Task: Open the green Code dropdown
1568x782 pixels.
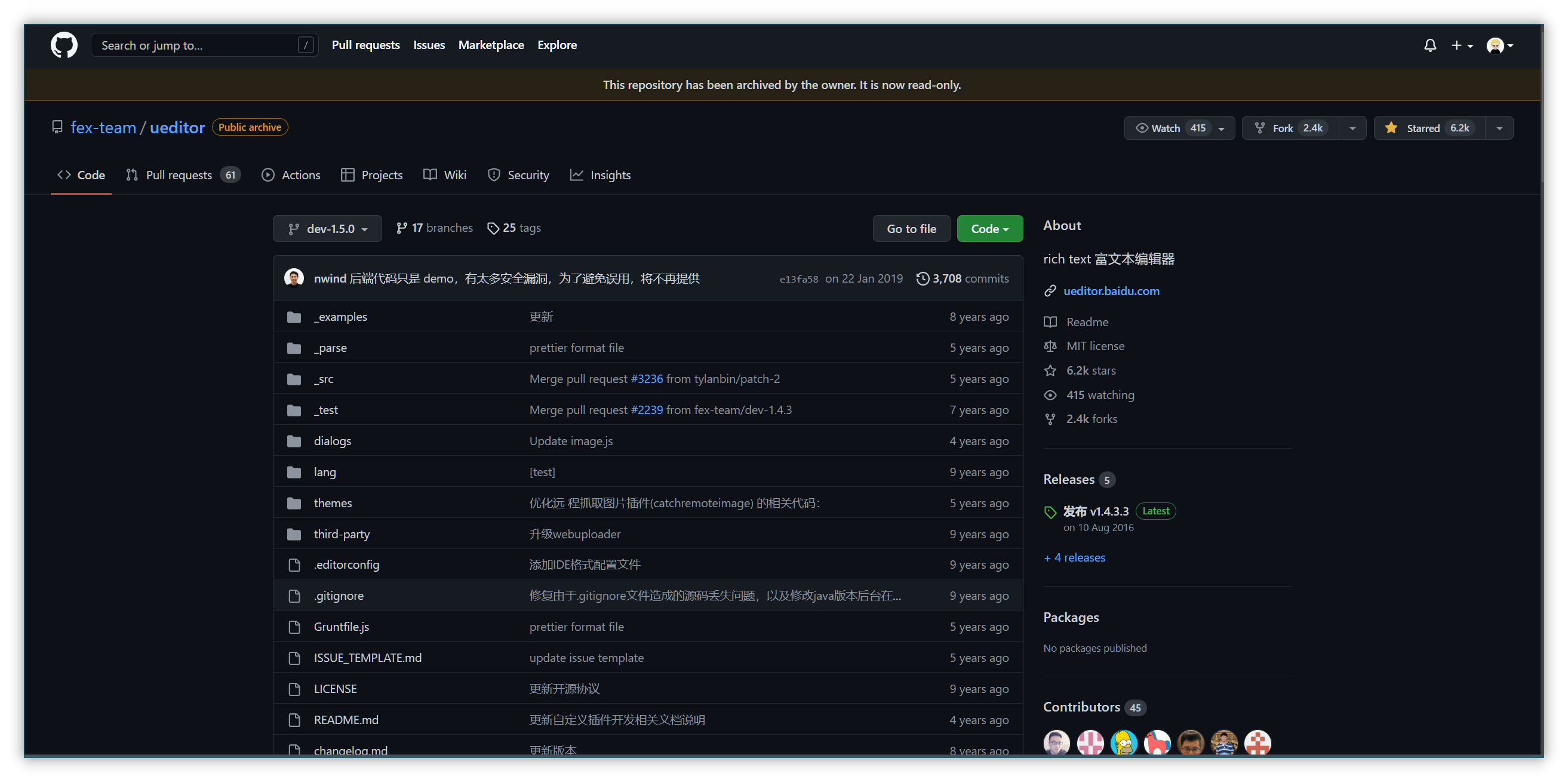Action: pos(990,229)
